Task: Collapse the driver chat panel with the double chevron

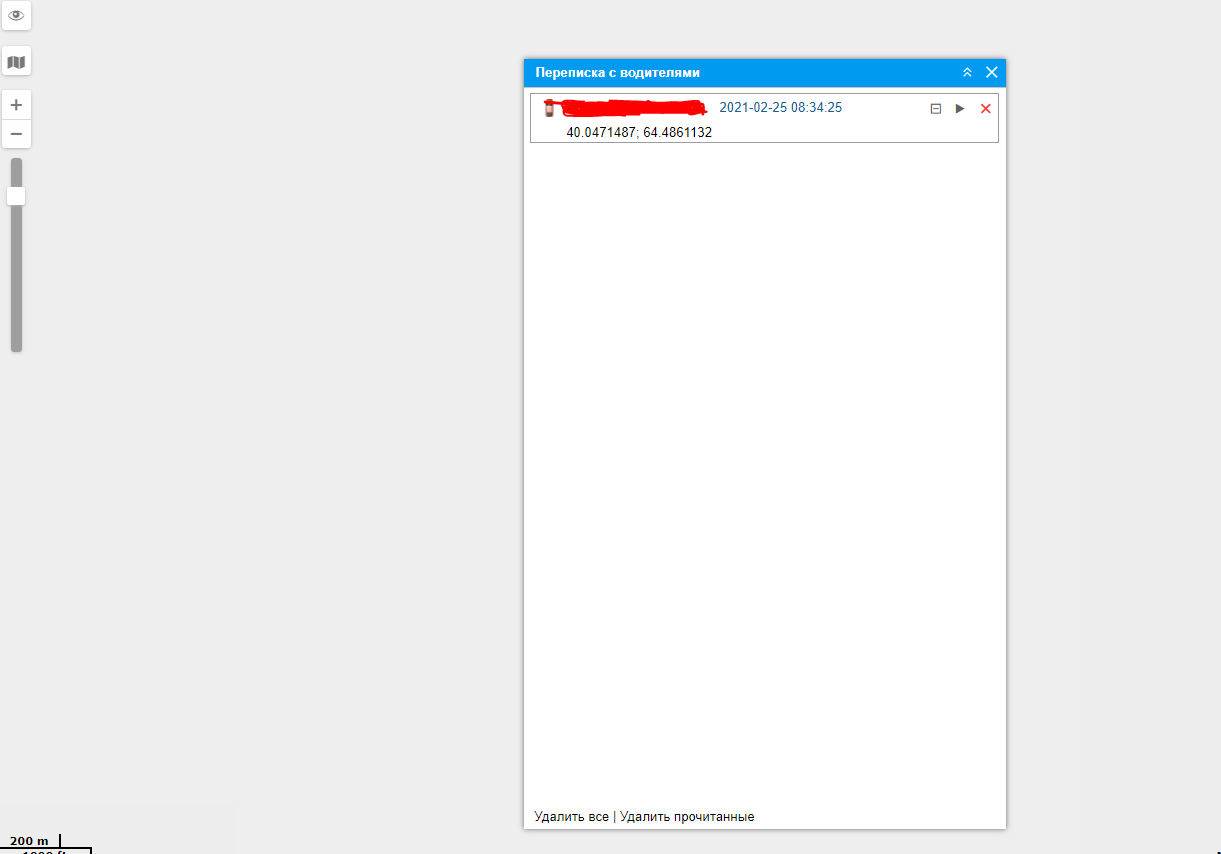Action: coord(967,73)
